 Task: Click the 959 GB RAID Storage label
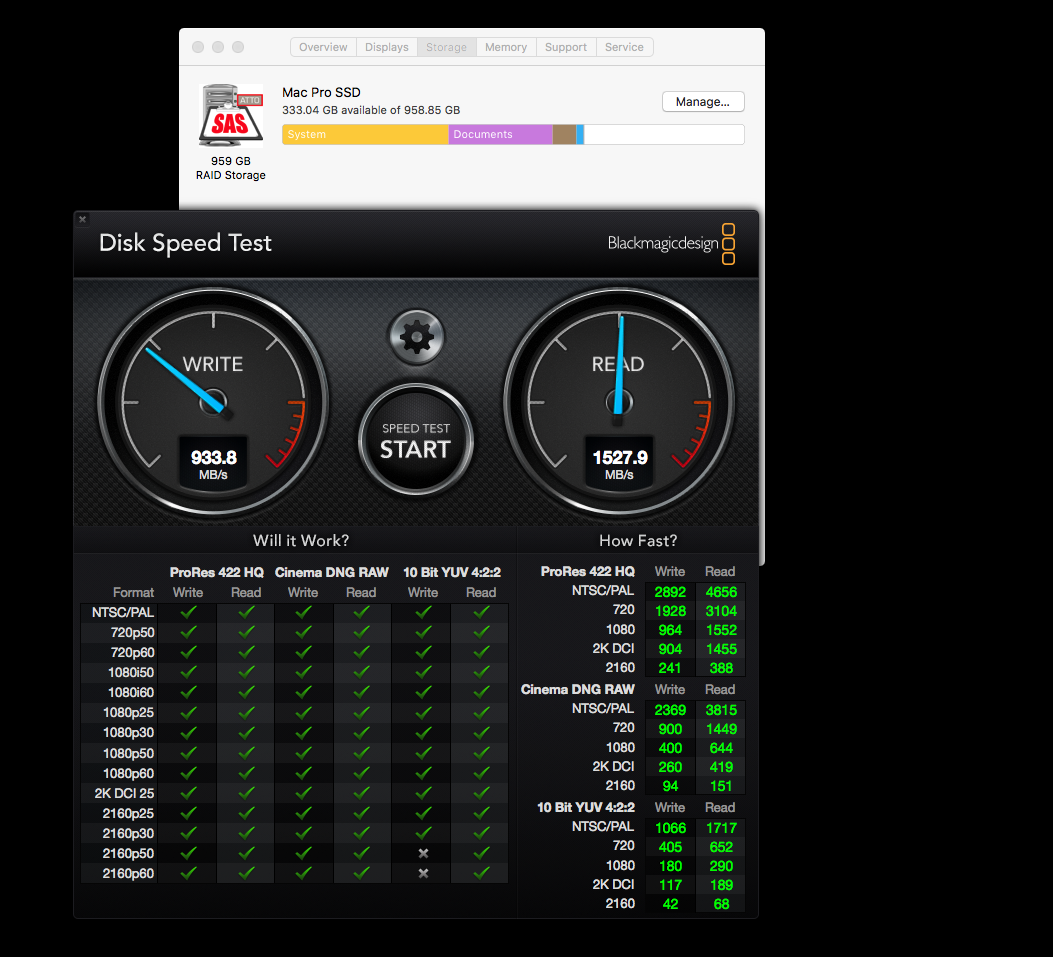click(230, 168)
